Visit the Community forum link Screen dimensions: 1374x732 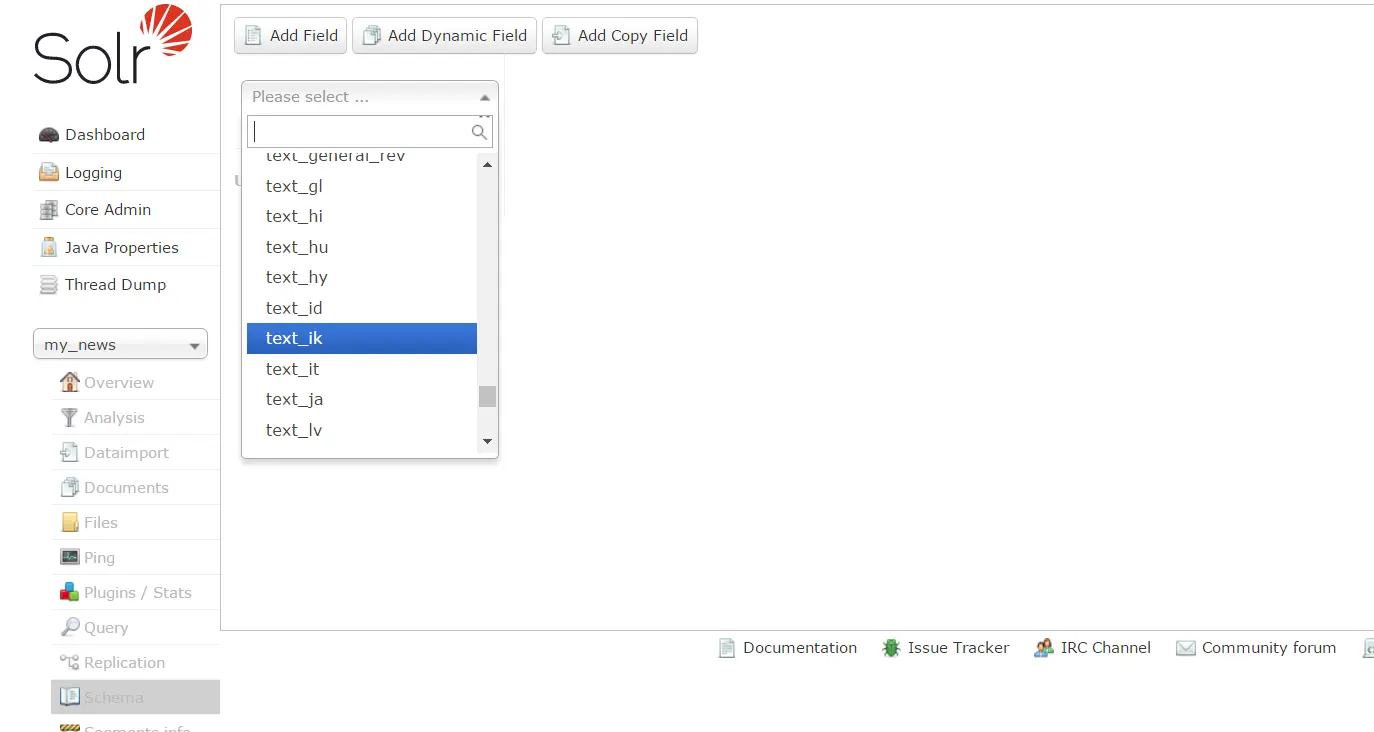1269,648
